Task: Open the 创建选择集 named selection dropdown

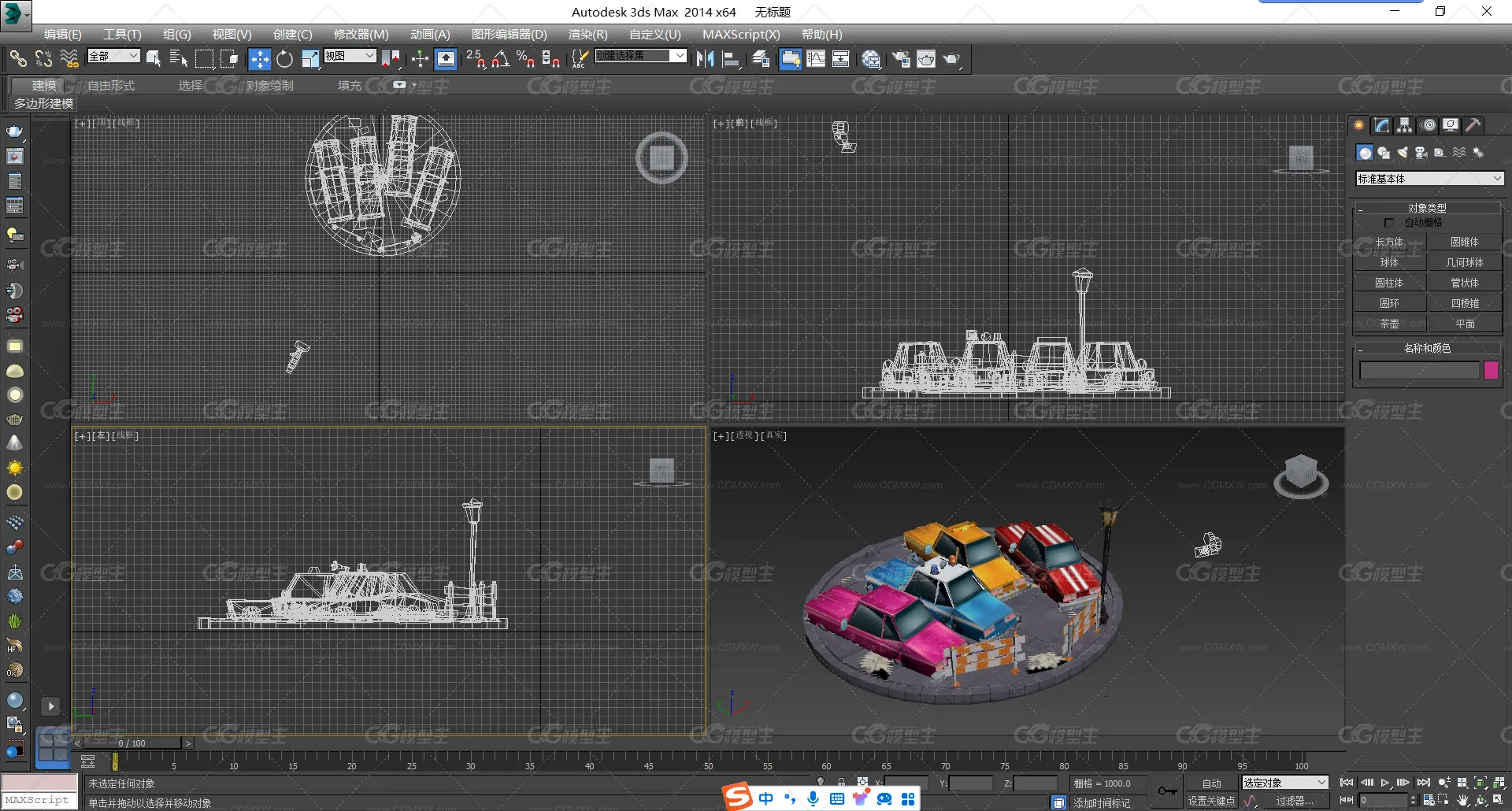Action: (641, 56)
